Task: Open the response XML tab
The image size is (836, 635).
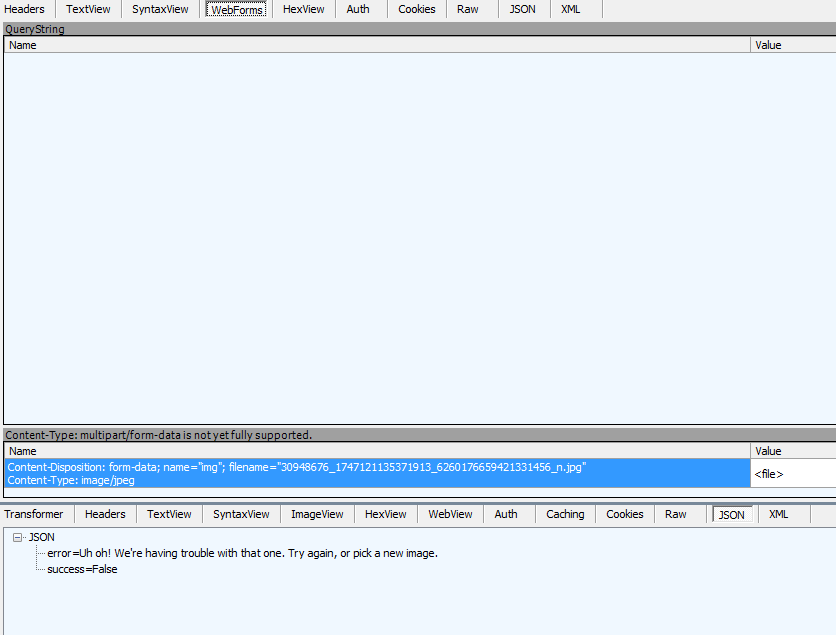Action: tap(778, 514)
